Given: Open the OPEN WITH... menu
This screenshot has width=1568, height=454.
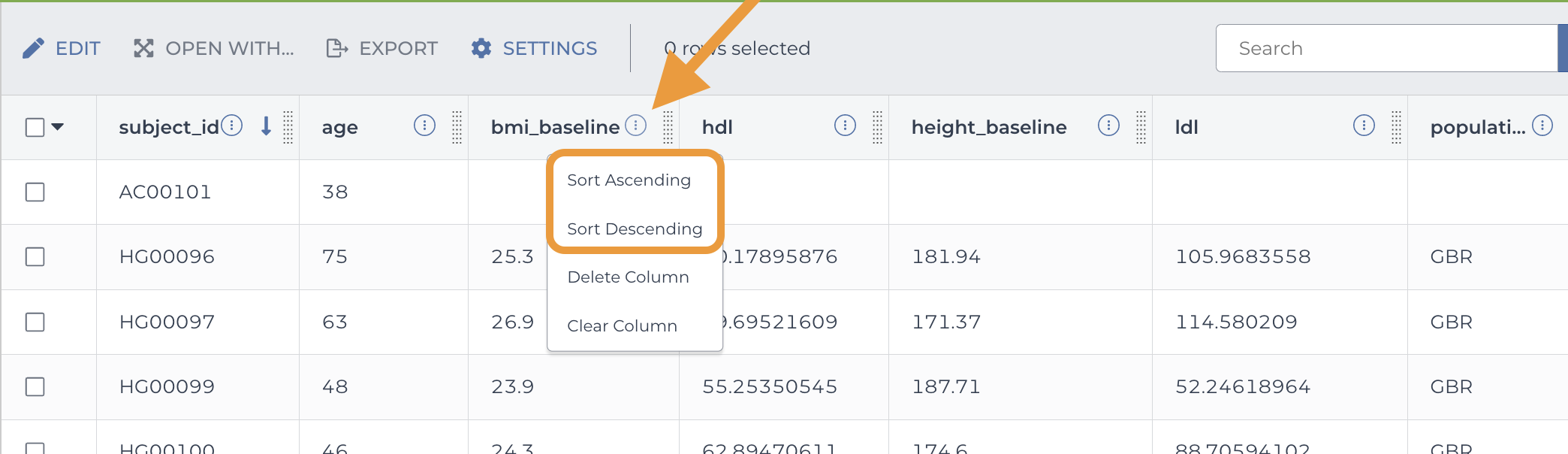Looking at the screenshot, I should click(214, 49).
